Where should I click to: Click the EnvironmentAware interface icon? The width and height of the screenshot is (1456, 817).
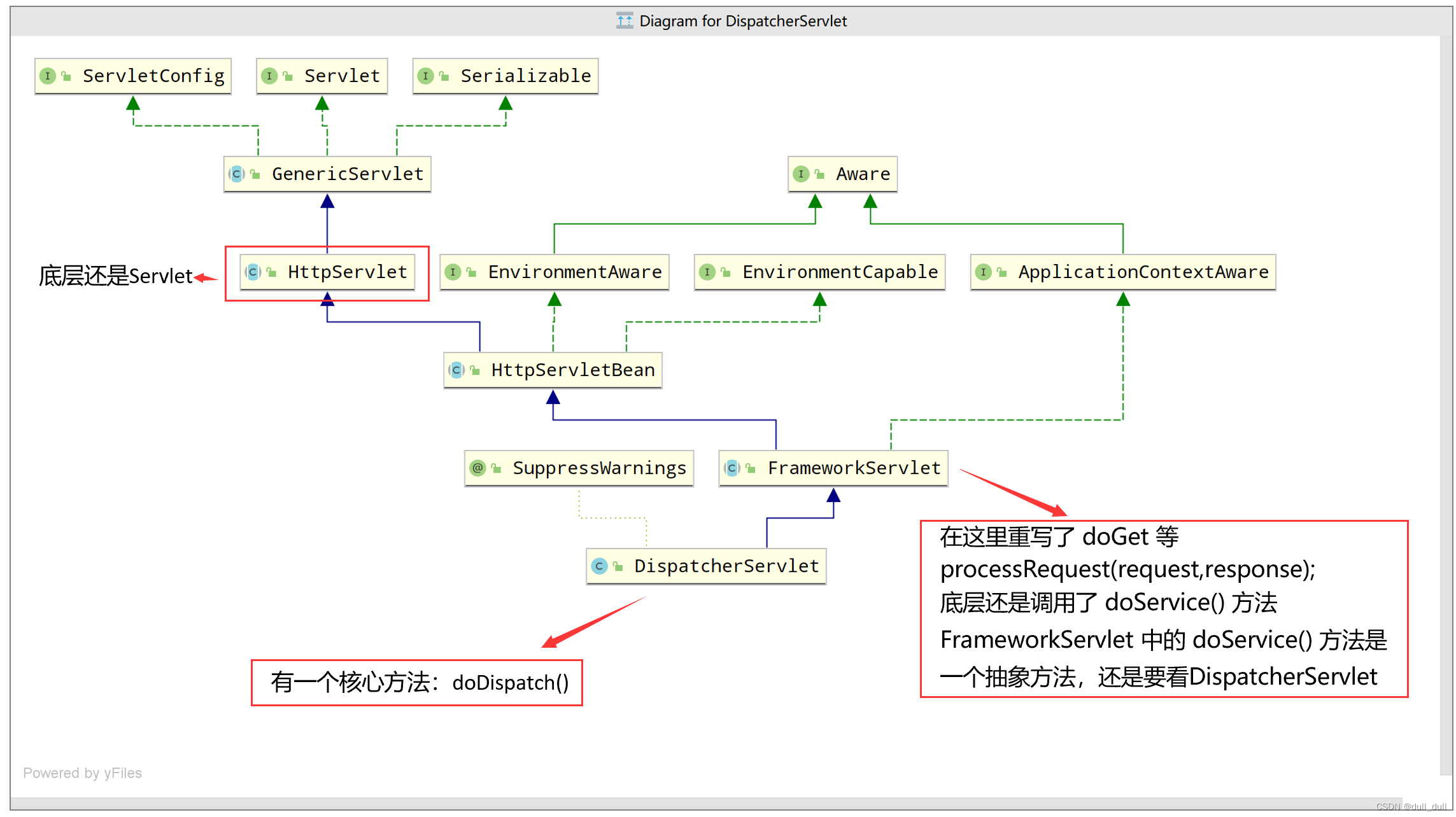453,272
